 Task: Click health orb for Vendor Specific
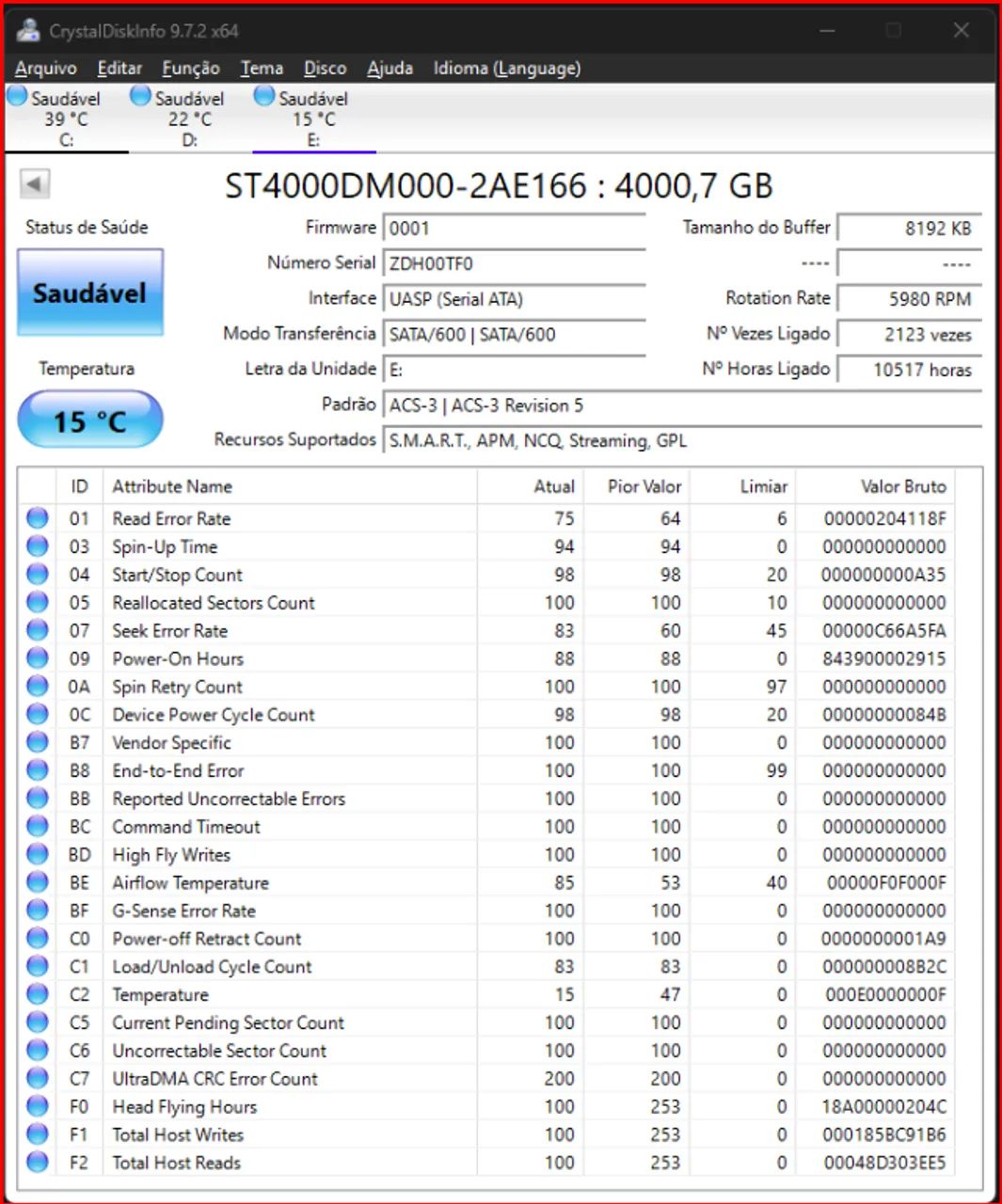pos(37,742)
